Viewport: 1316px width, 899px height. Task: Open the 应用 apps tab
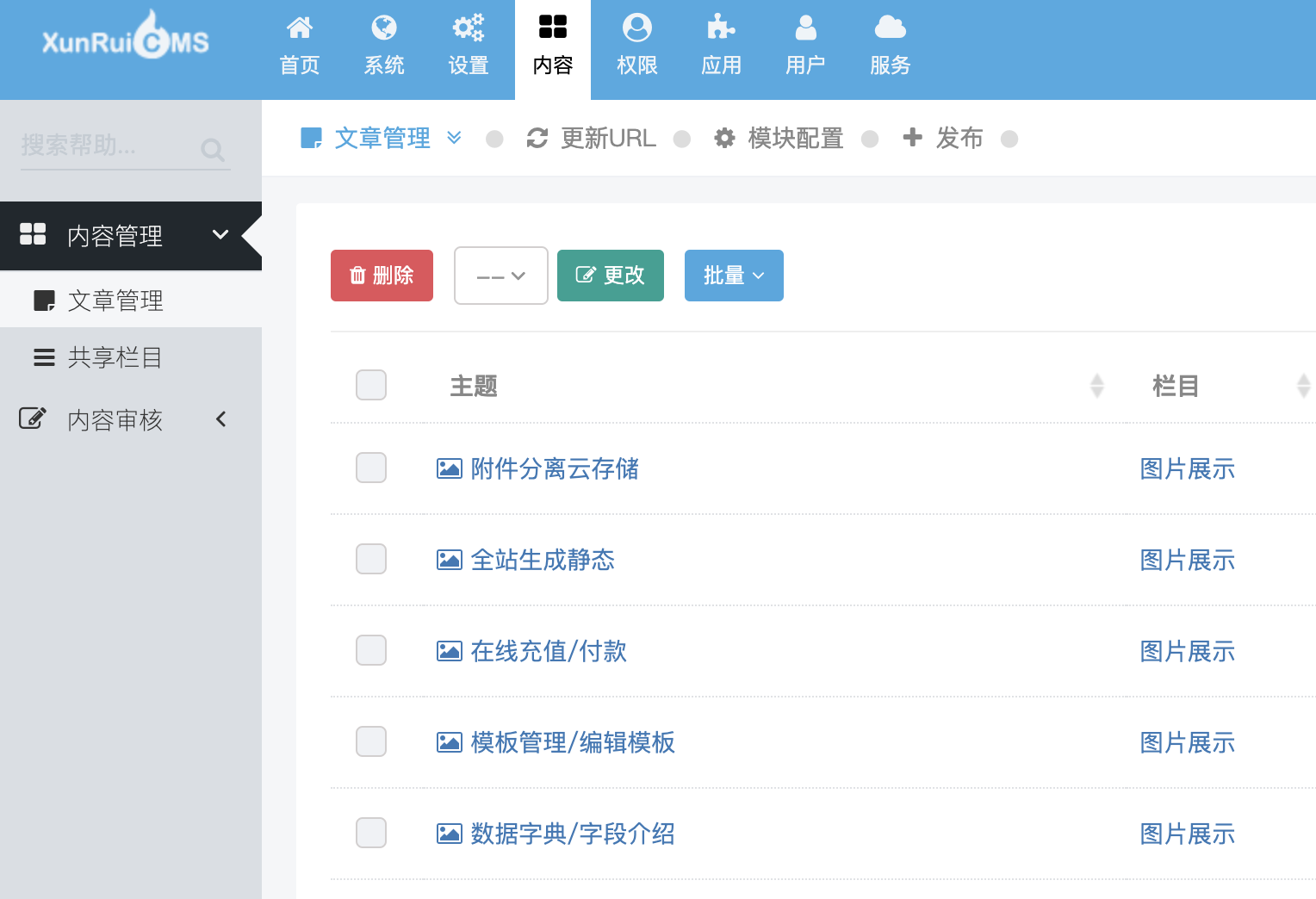point(722,48)
